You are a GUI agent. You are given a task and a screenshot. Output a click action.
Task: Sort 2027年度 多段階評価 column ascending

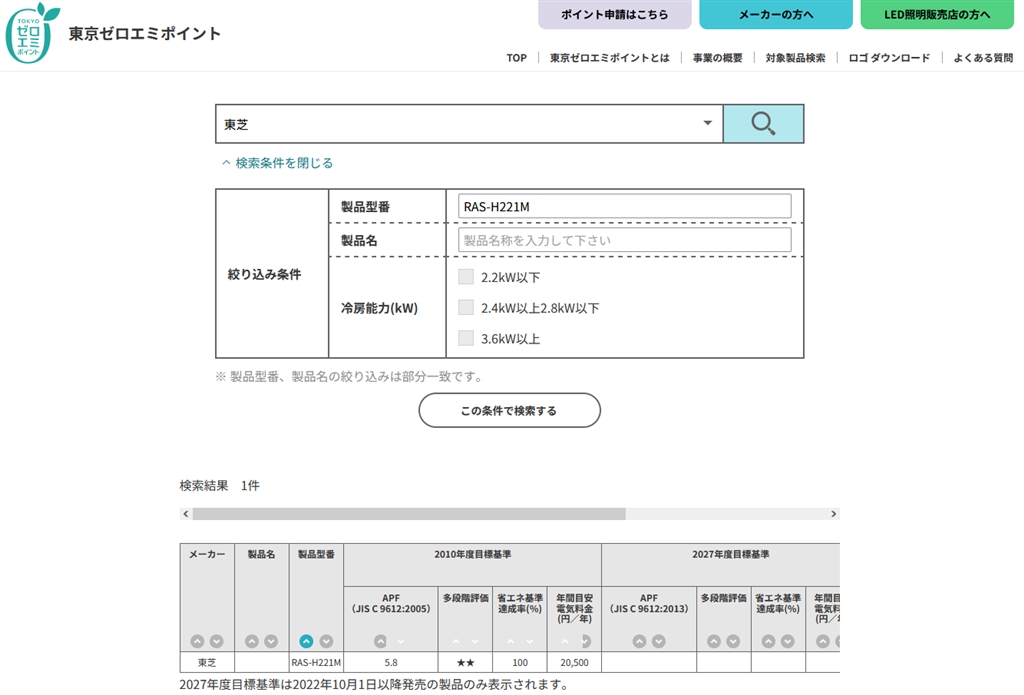714,641
